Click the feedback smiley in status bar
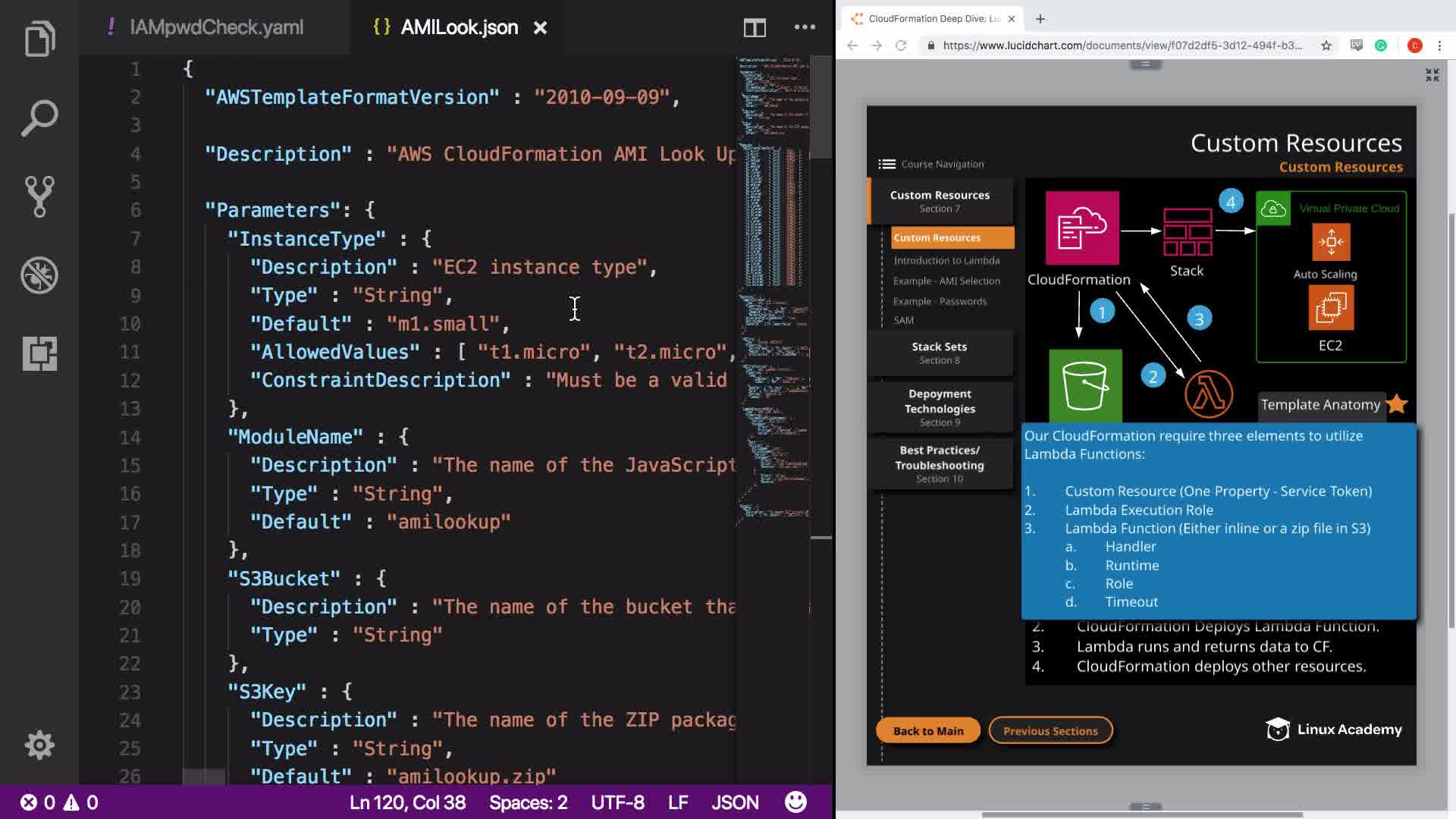The width and height of the screenshot is (1456, 819). pyautogui.click(x=795, y=802)
